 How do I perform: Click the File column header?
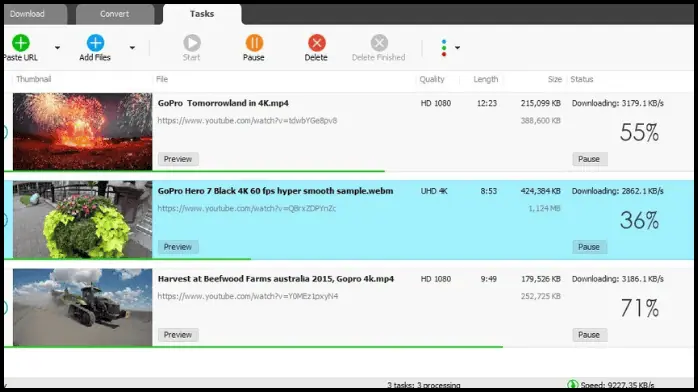[x=162, y=79]
